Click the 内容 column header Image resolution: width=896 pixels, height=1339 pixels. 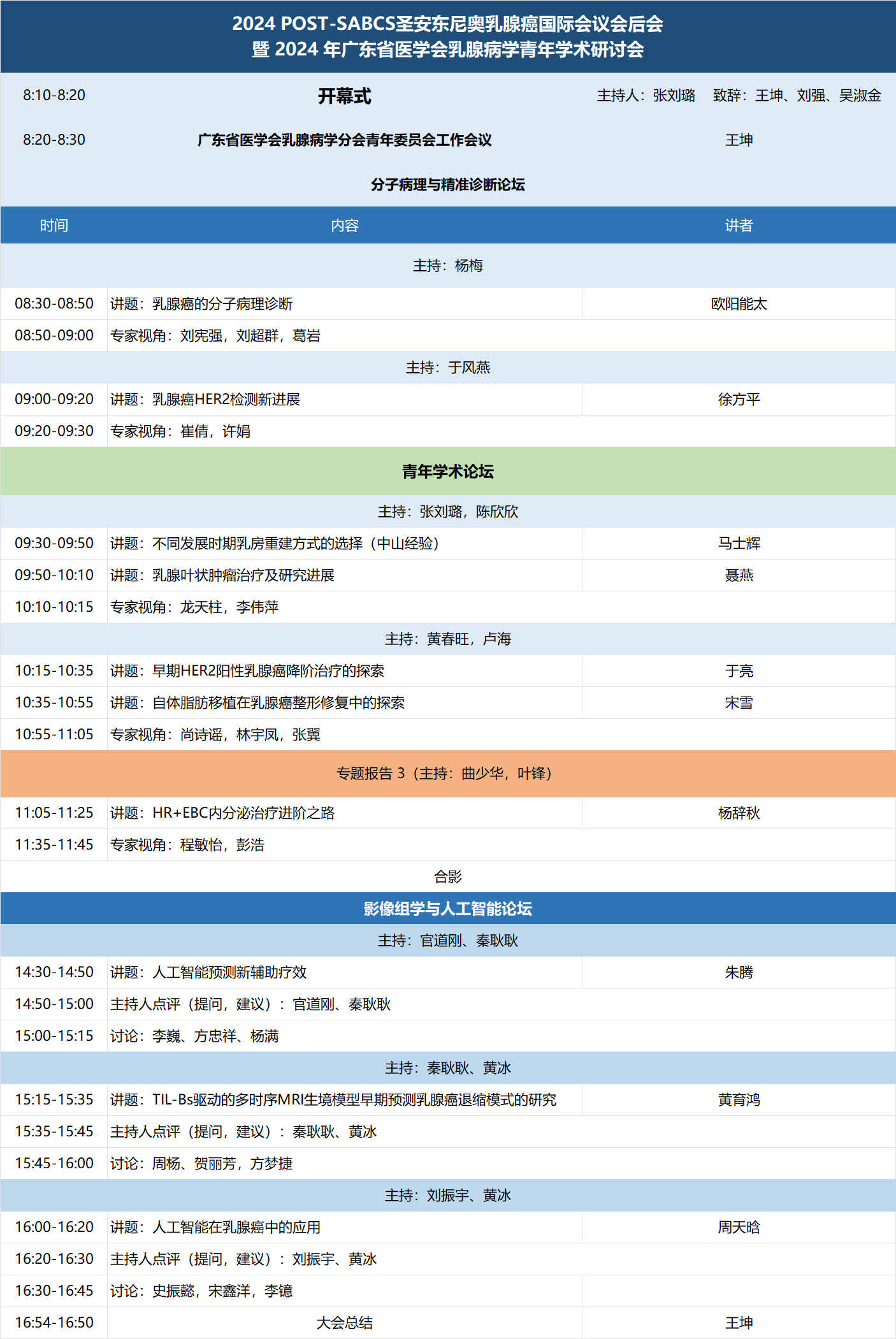coord(344,226)
